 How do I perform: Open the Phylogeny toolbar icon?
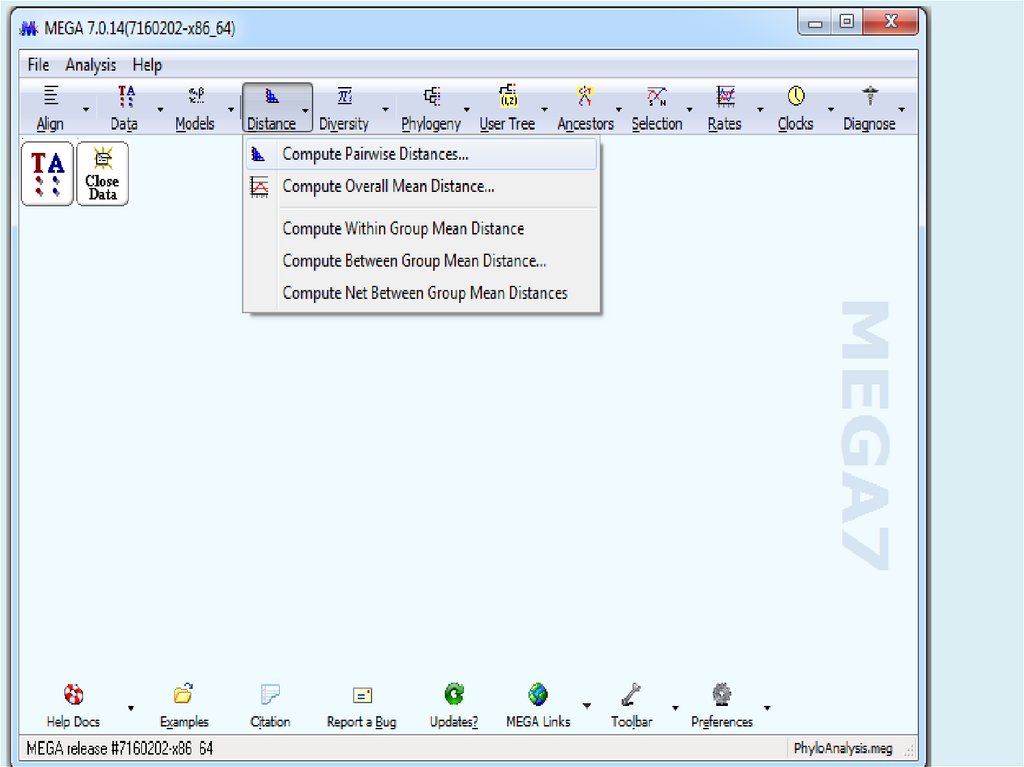432,95
